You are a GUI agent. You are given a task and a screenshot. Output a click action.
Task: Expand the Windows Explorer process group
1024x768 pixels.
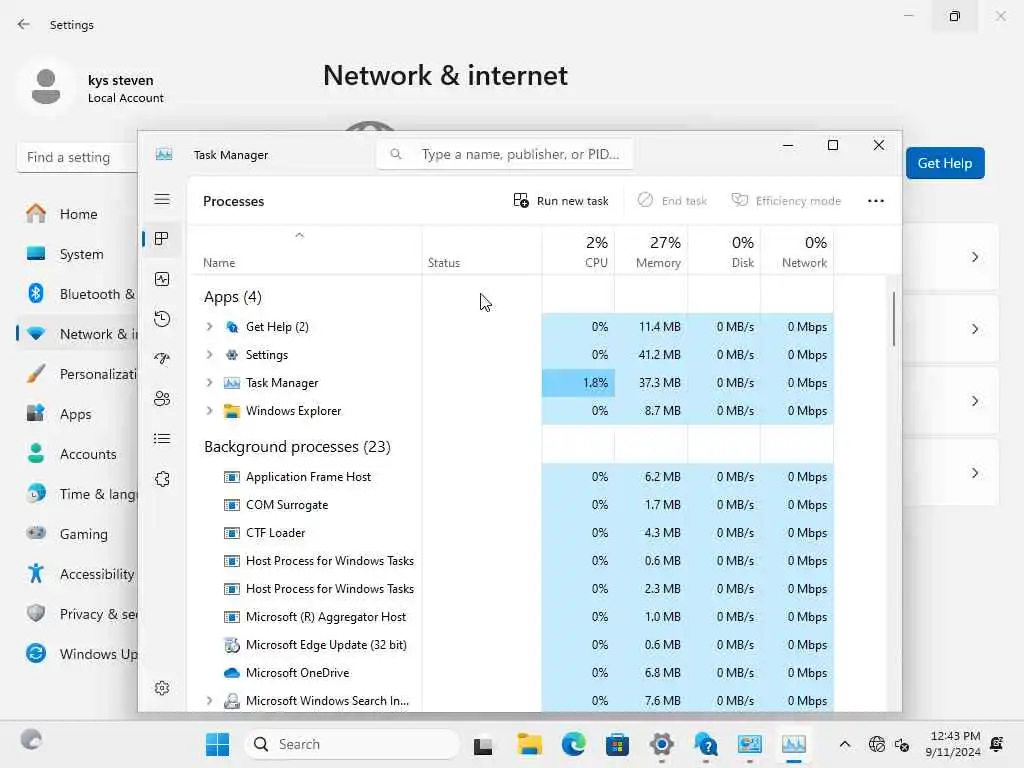(209, 411)
